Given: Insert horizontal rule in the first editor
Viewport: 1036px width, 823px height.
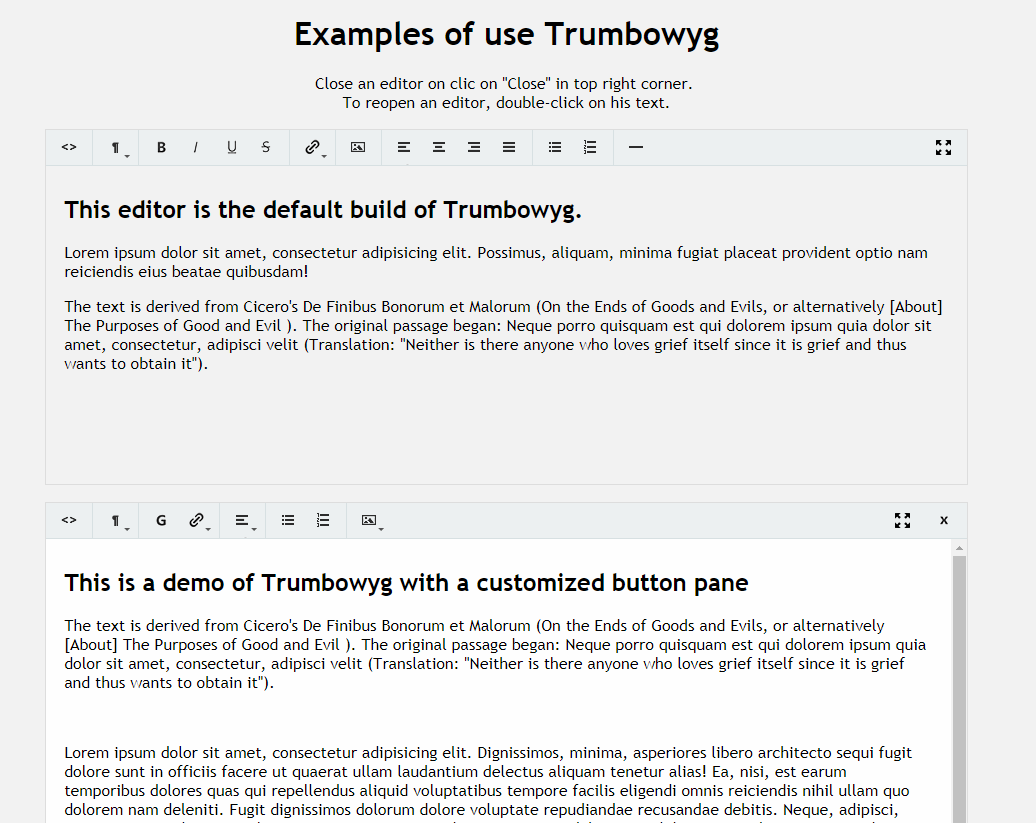Looking at the screenshot, I should tap(636, 147).
